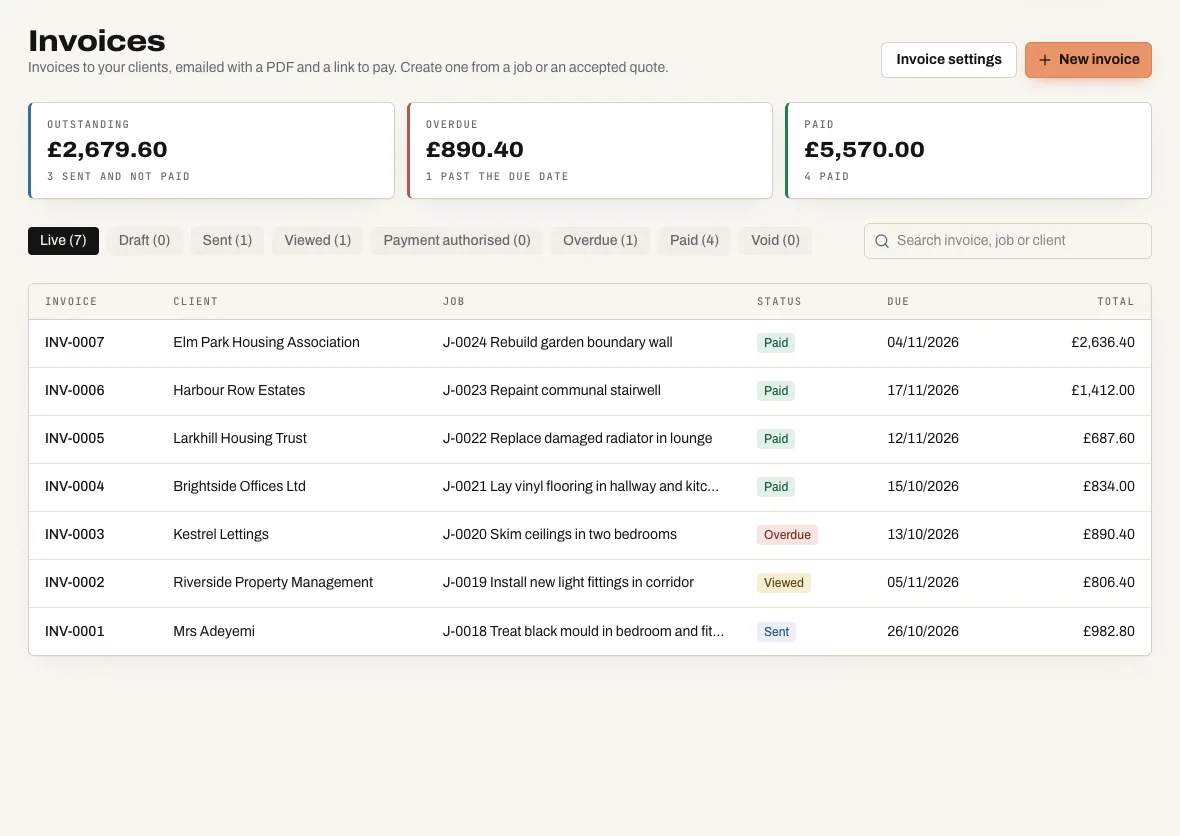Click the plus icon on New invoice

(x=1045, y=59)
